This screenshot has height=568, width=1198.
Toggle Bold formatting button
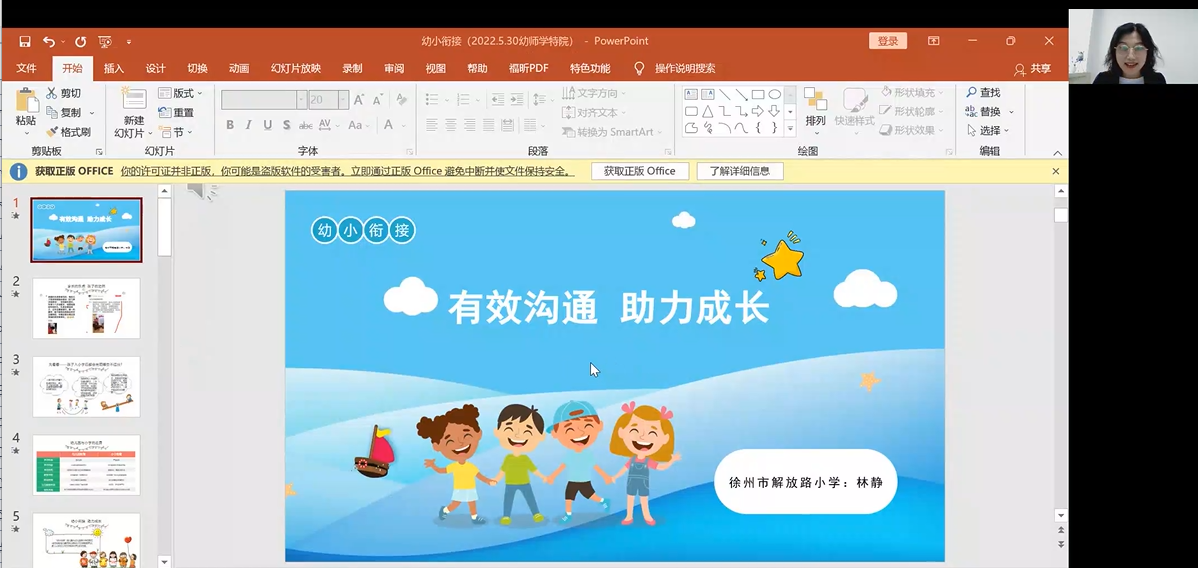click(230, 125)
